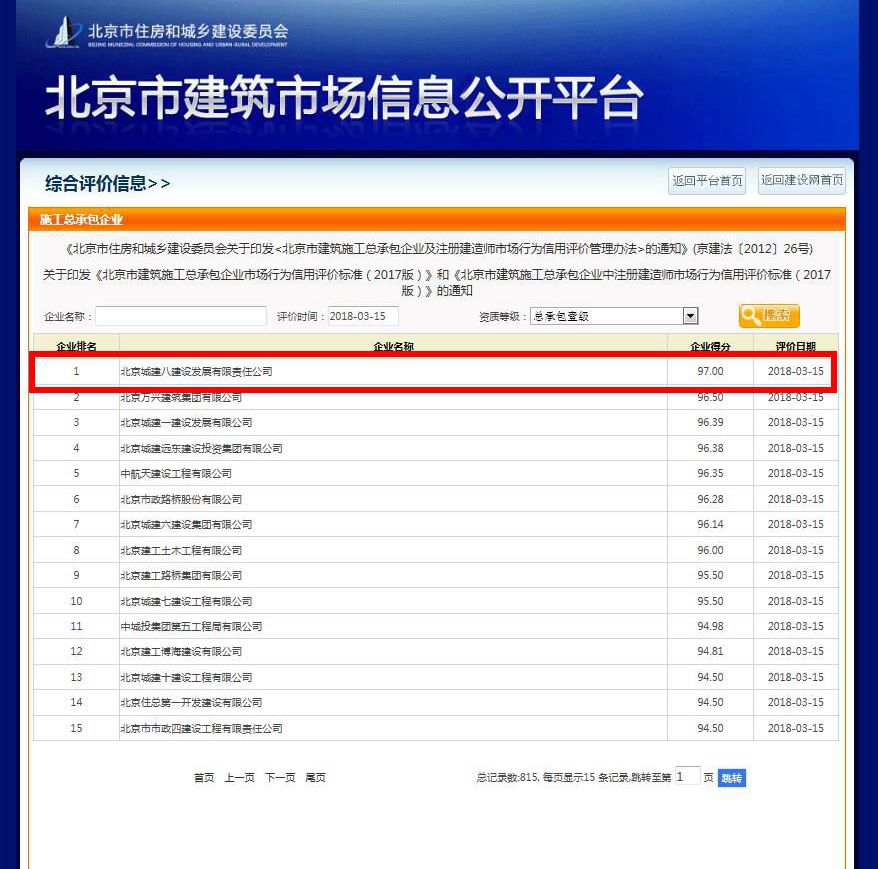This screenshot has width=878, height=869.
Task: Select 中航天建设工程有限公司
Action: pyautogui.click(x=176, y=473)
